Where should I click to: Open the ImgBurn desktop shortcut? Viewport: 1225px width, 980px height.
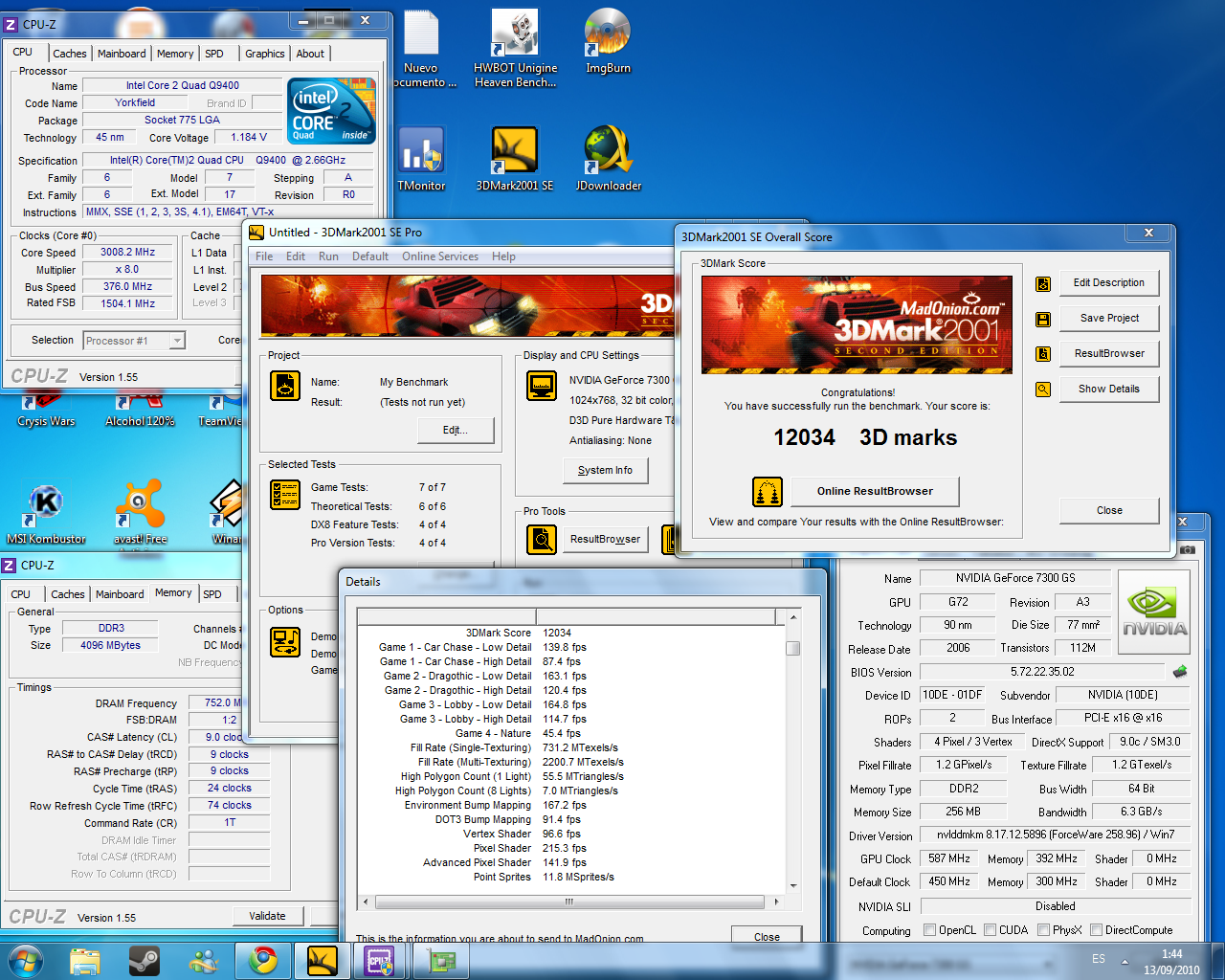608,41
